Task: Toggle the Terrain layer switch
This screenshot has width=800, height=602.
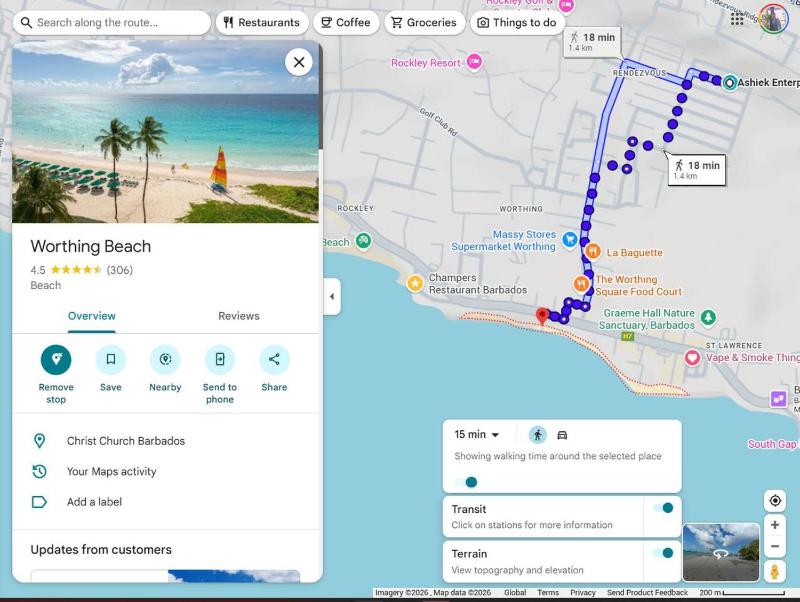Action: [x=664, y=553]
